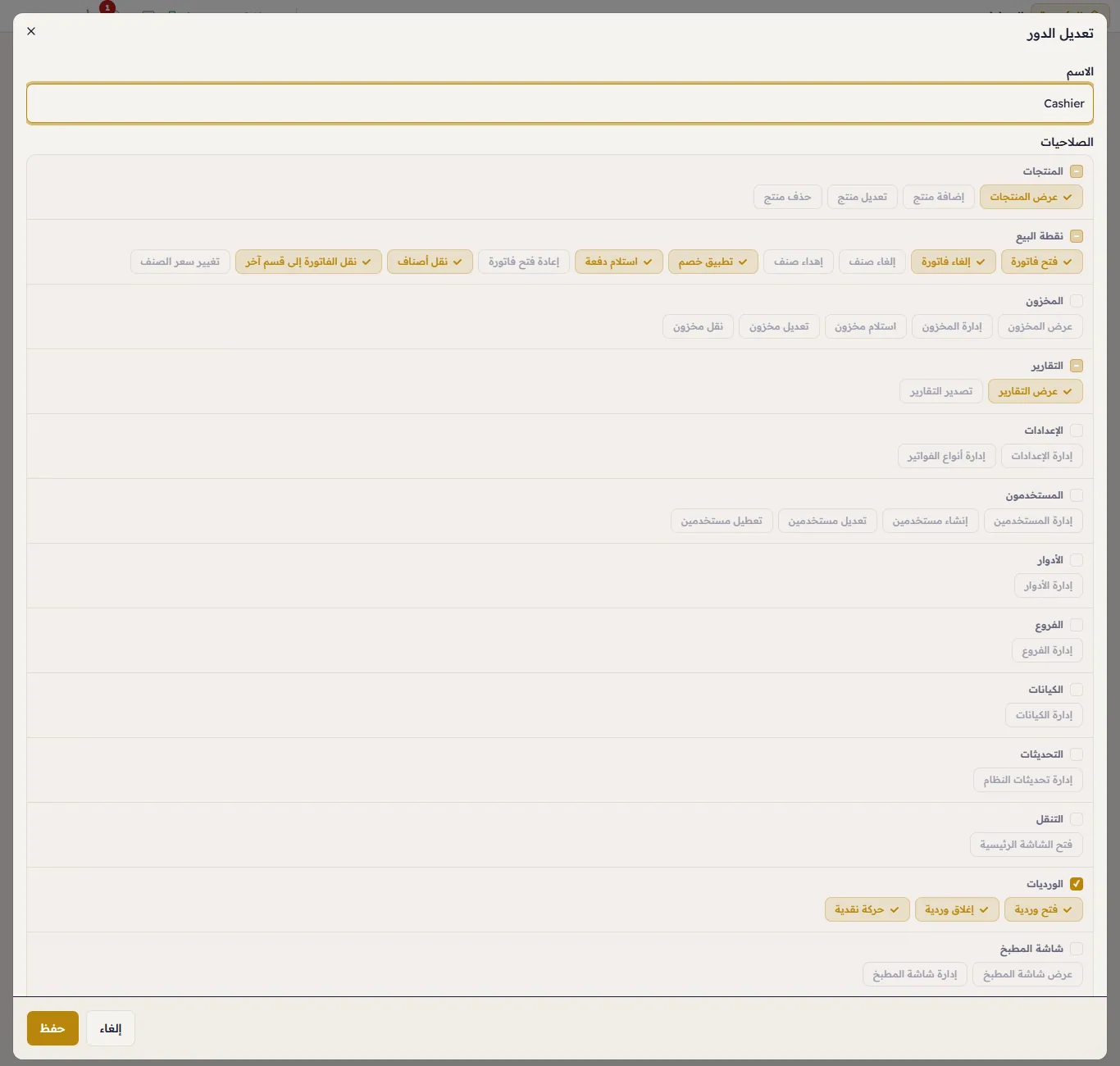The image size is (1120, 1066).
Task: Click the الاسم field containing Cashier
Action: [x=560, y=103]
